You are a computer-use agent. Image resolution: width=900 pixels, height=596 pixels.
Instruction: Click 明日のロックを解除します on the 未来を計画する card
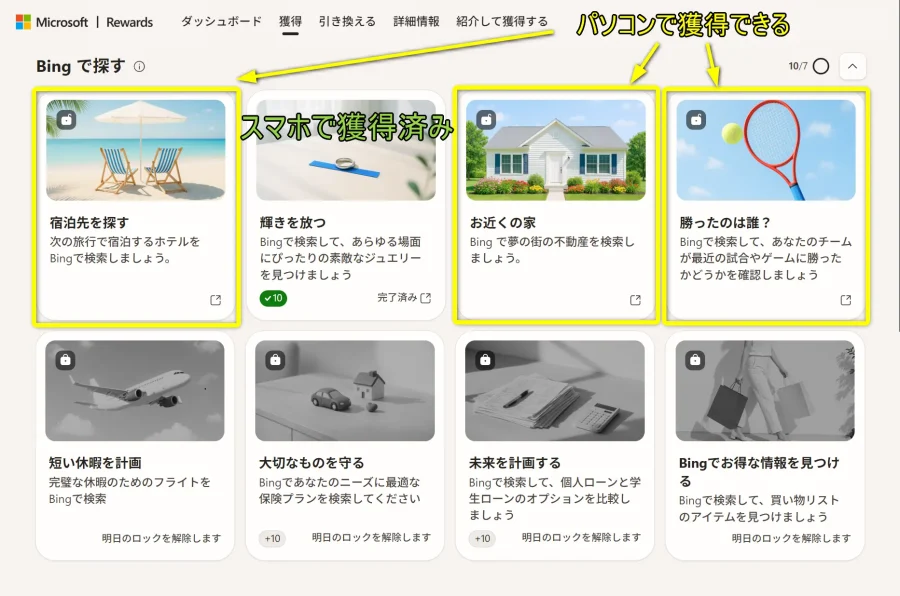click(581, 537)
